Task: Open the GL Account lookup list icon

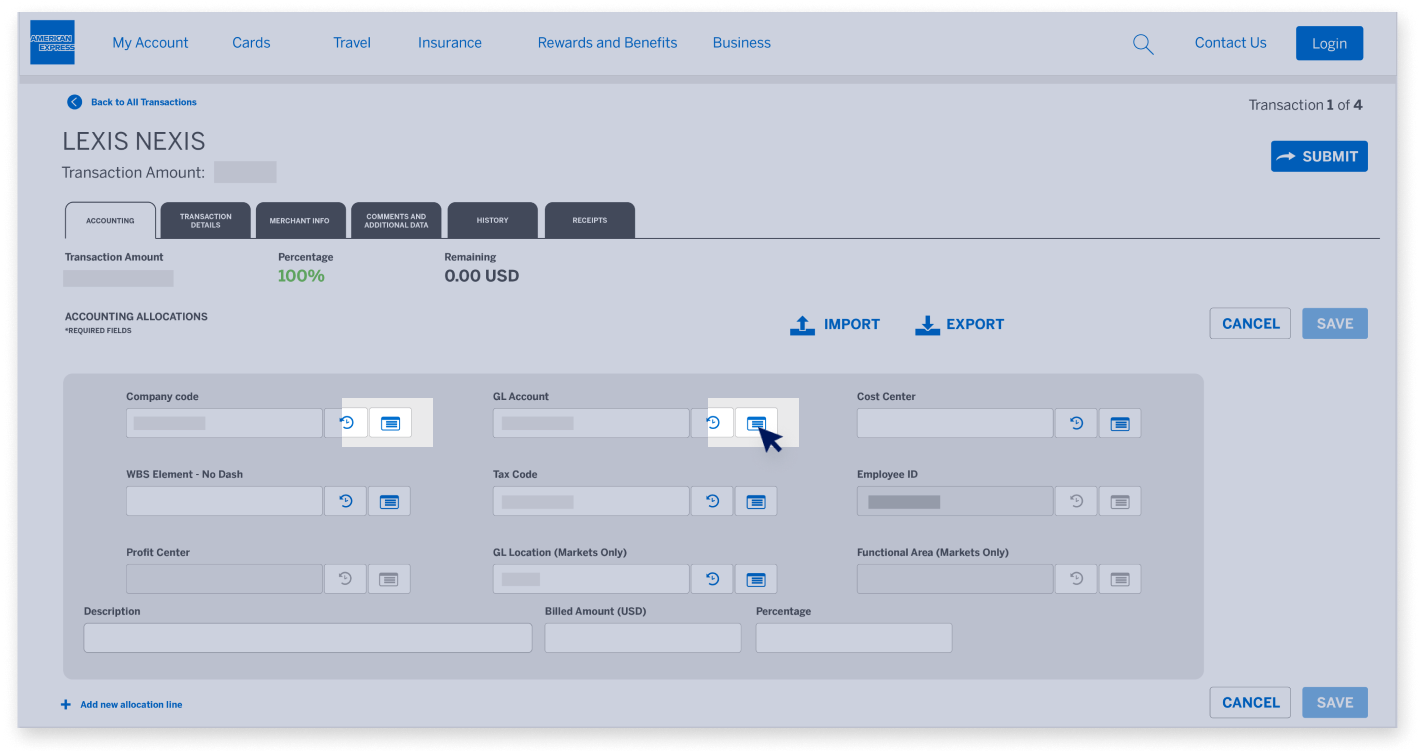Action: (x=756, y=423)
